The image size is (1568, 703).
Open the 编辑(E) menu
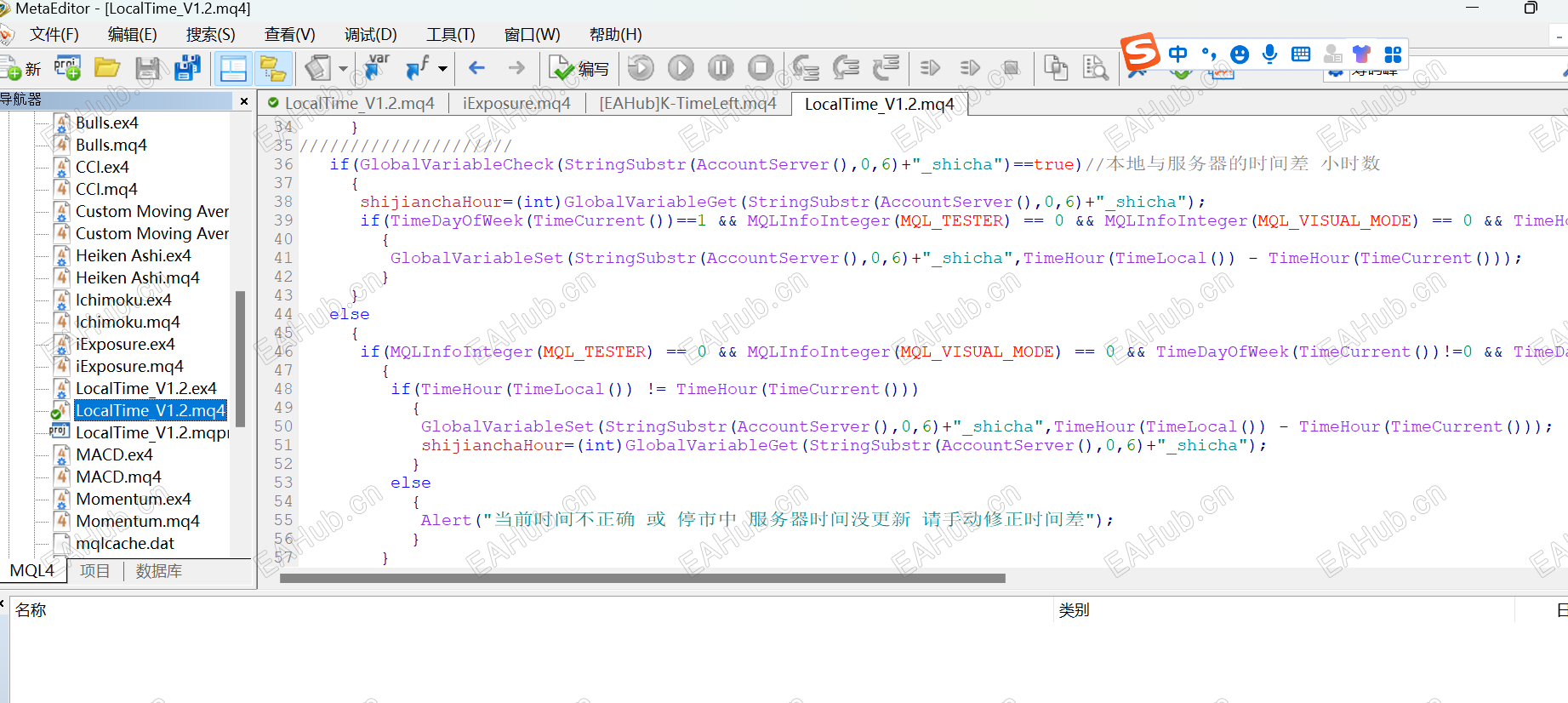coord(133,34)
